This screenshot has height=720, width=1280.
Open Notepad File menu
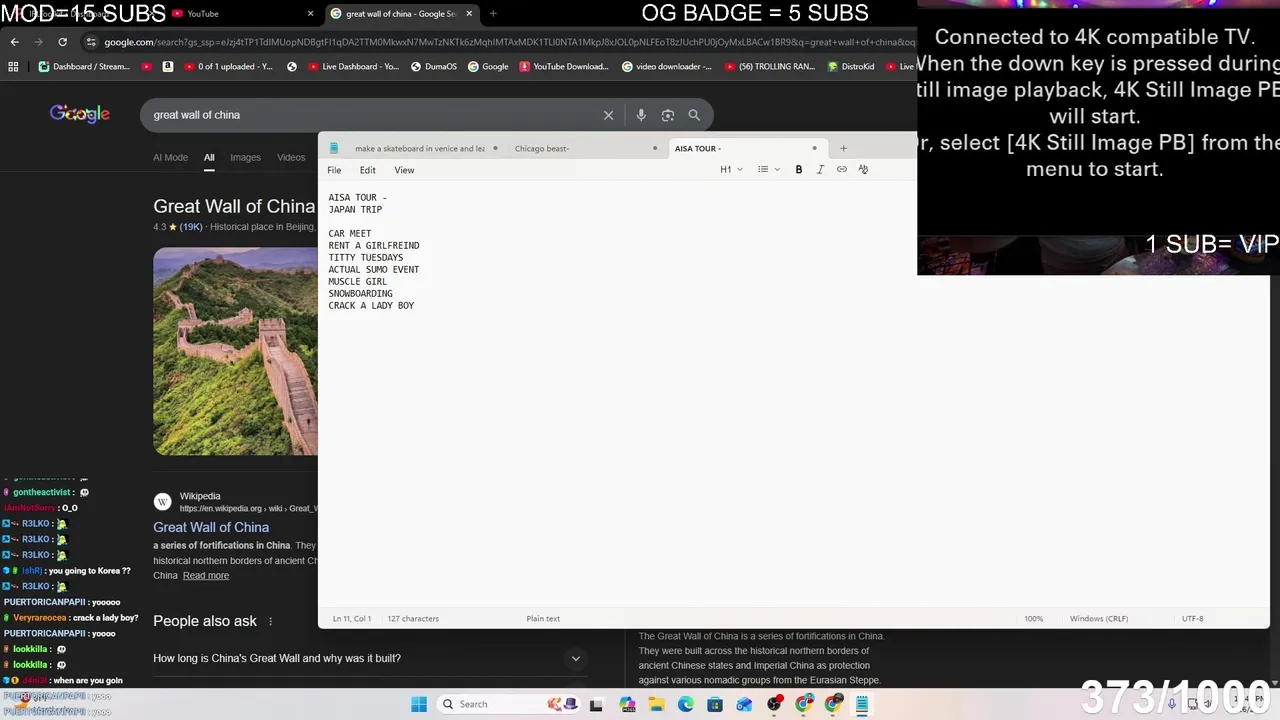334,170
